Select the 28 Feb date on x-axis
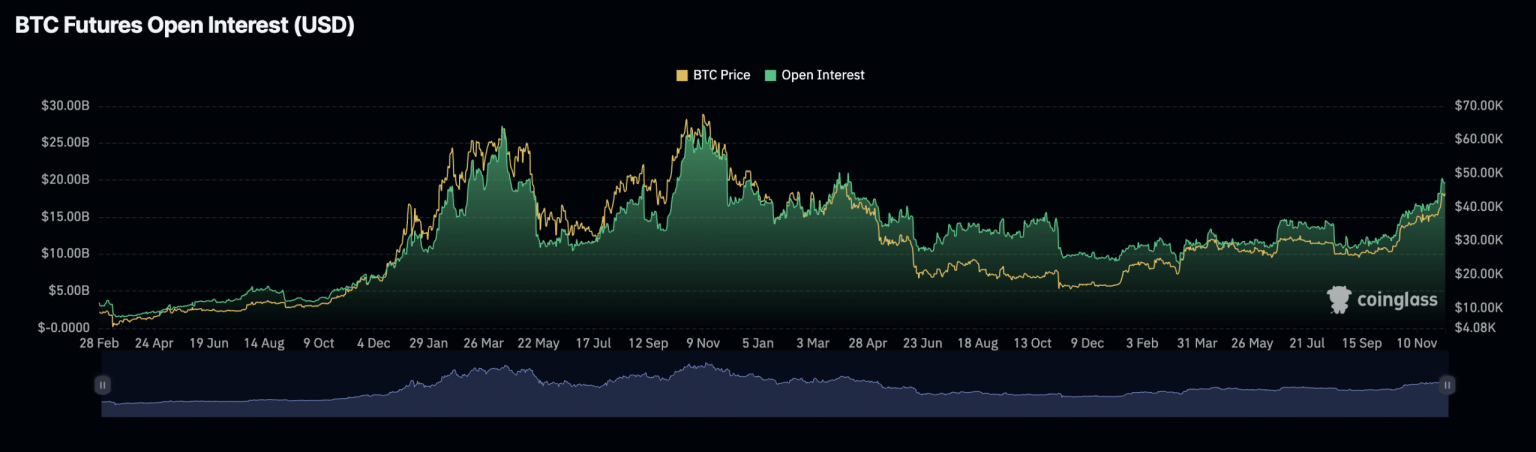The image size is (1536, 452). (99, 343)
